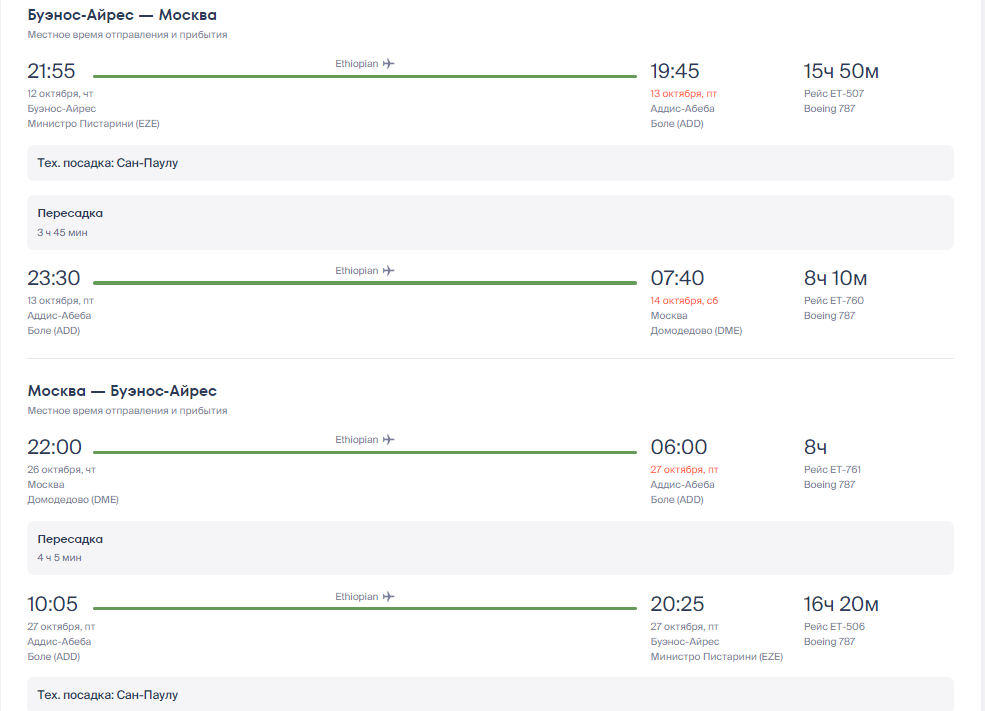Viewport: 985px width, 711px height.
Task: Click the flight number Рейс ET-760
Action: click(834, 301)
